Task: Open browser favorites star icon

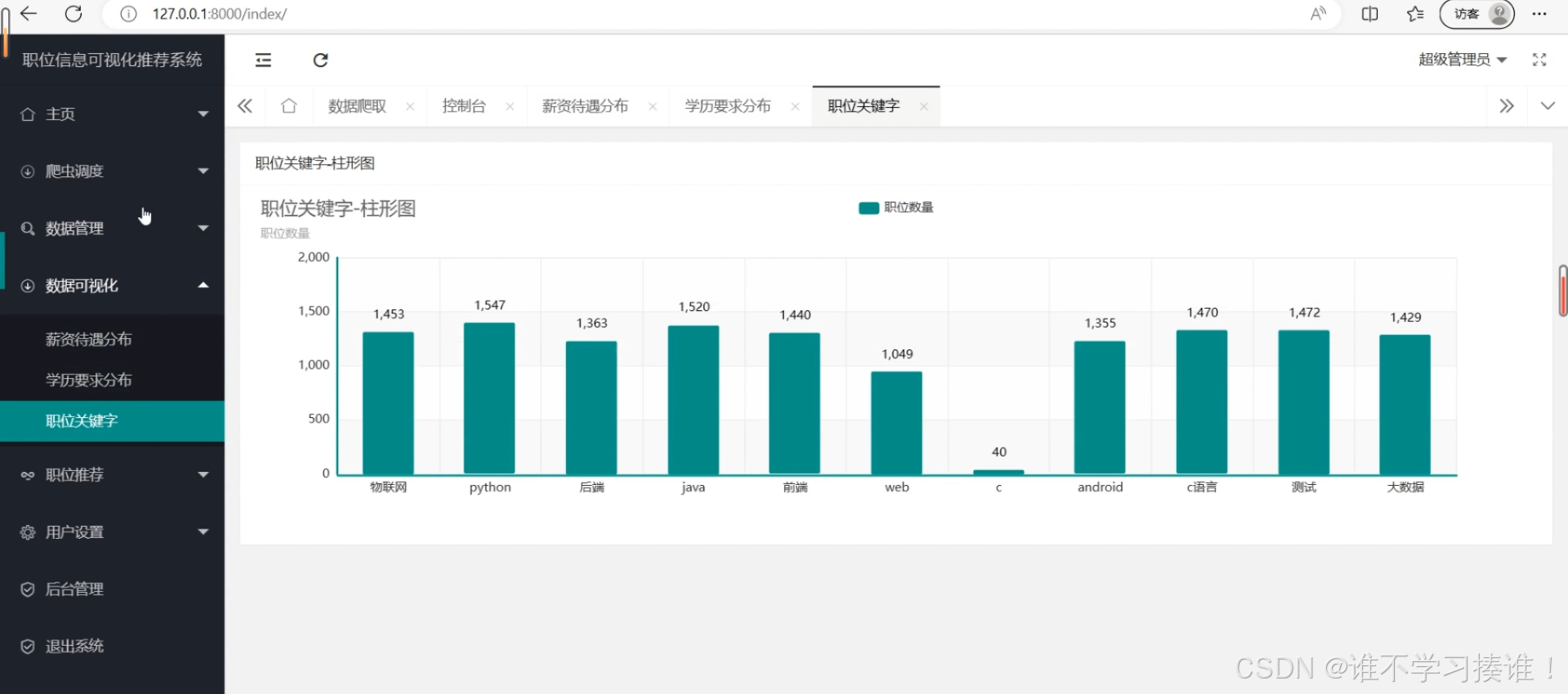Action: click(1415, 14)
